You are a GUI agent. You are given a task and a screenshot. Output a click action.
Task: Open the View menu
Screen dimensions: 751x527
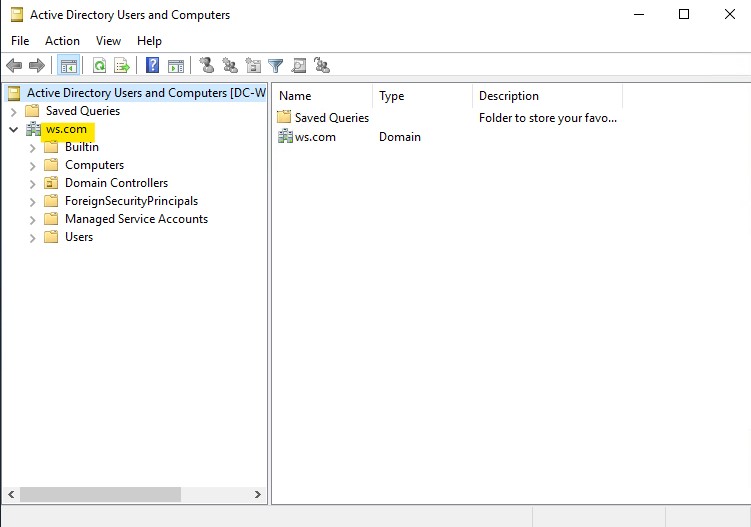point(108,41)
